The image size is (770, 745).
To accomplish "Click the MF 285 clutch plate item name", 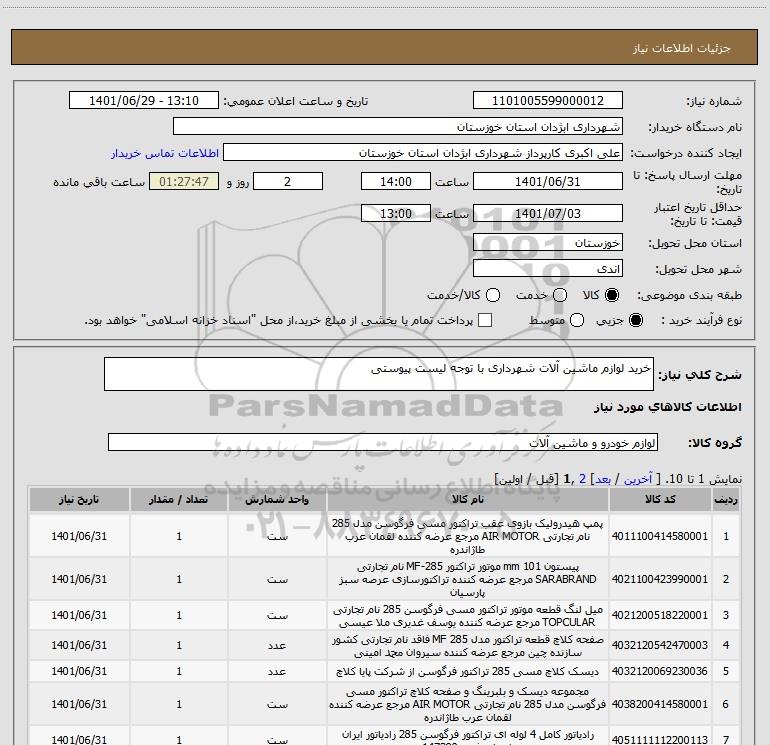I will (468, 646).
